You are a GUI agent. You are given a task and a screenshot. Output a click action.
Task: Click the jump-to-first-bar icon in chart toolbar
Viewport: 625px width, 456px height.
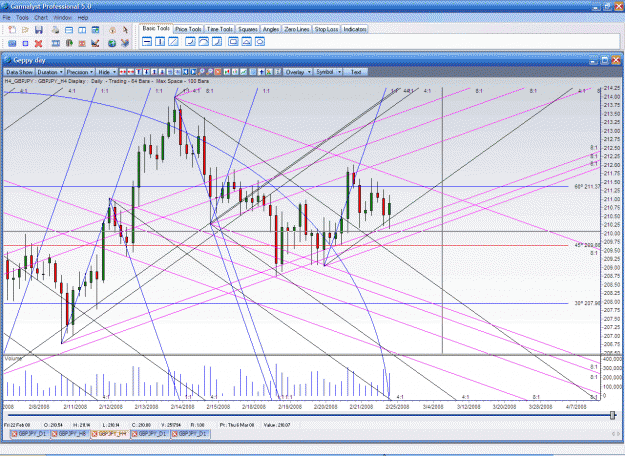[185, 72]
